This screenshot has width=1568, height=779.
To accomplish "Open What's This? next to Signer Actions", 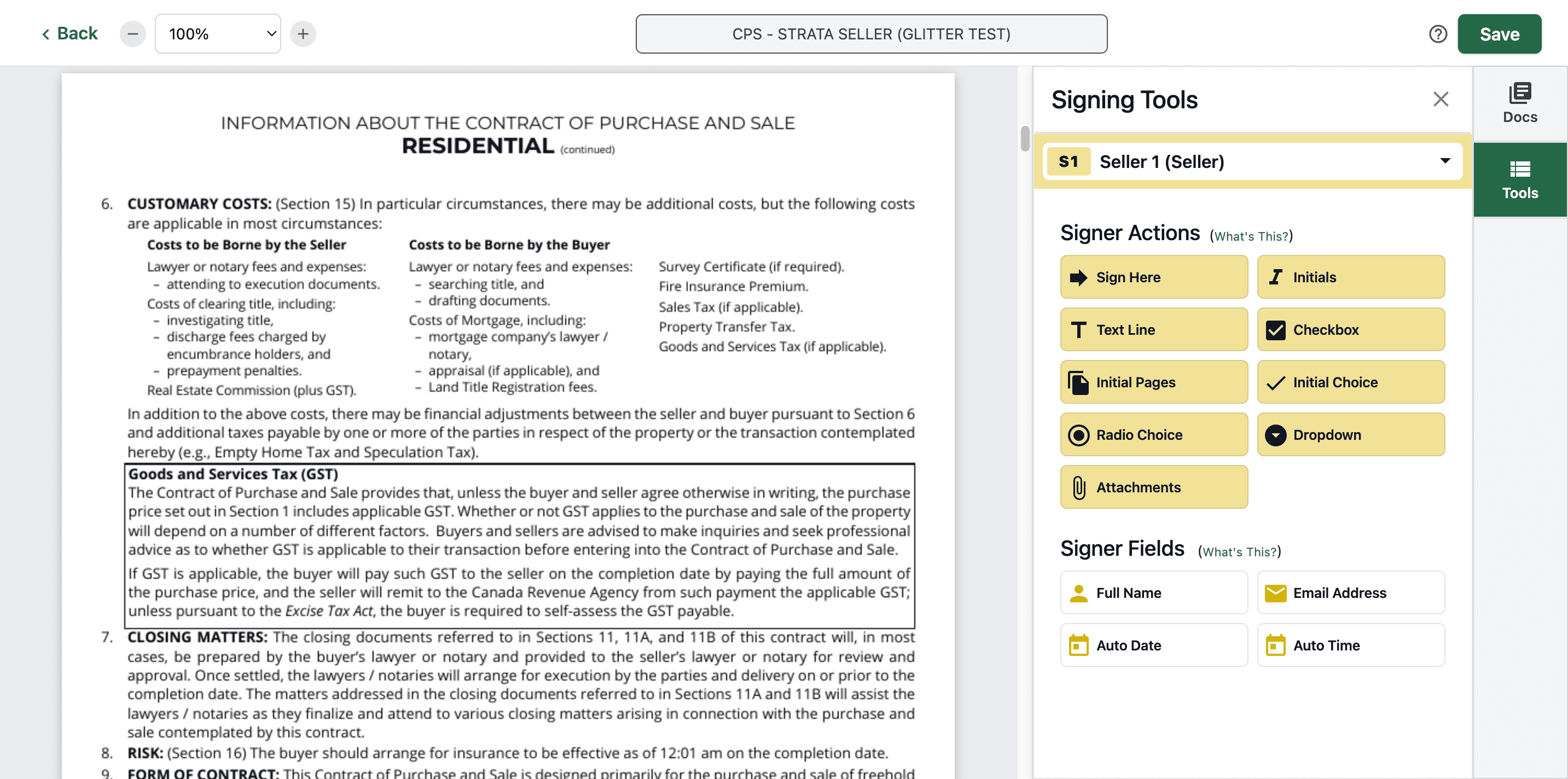I will click(x=1251, y=236).
